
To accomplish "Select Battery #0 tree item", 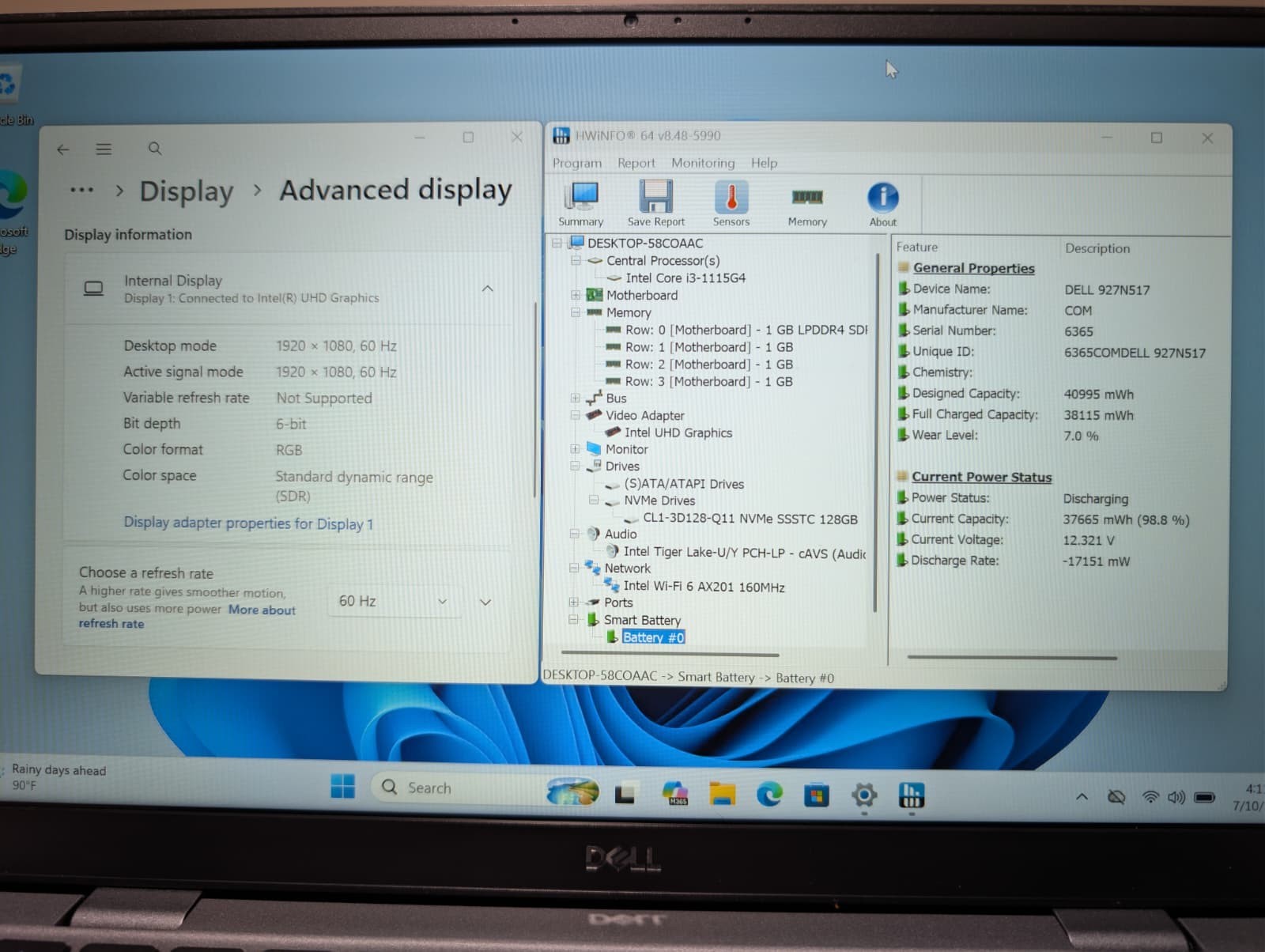I will pos(653,637).
